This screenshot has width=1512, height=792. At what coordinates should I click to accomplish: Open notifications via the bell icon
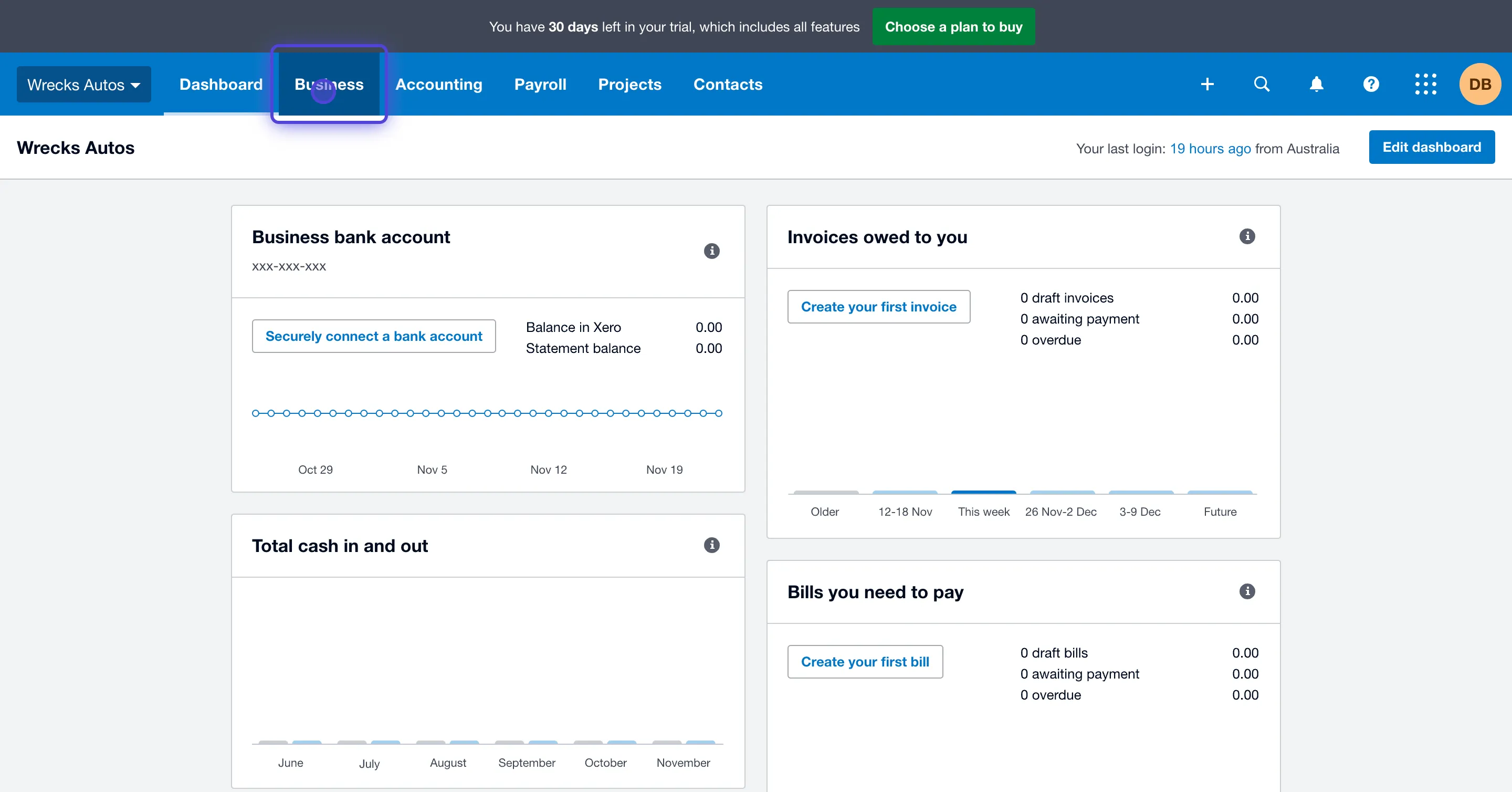pyautogui.click(x=1316, y=84)
